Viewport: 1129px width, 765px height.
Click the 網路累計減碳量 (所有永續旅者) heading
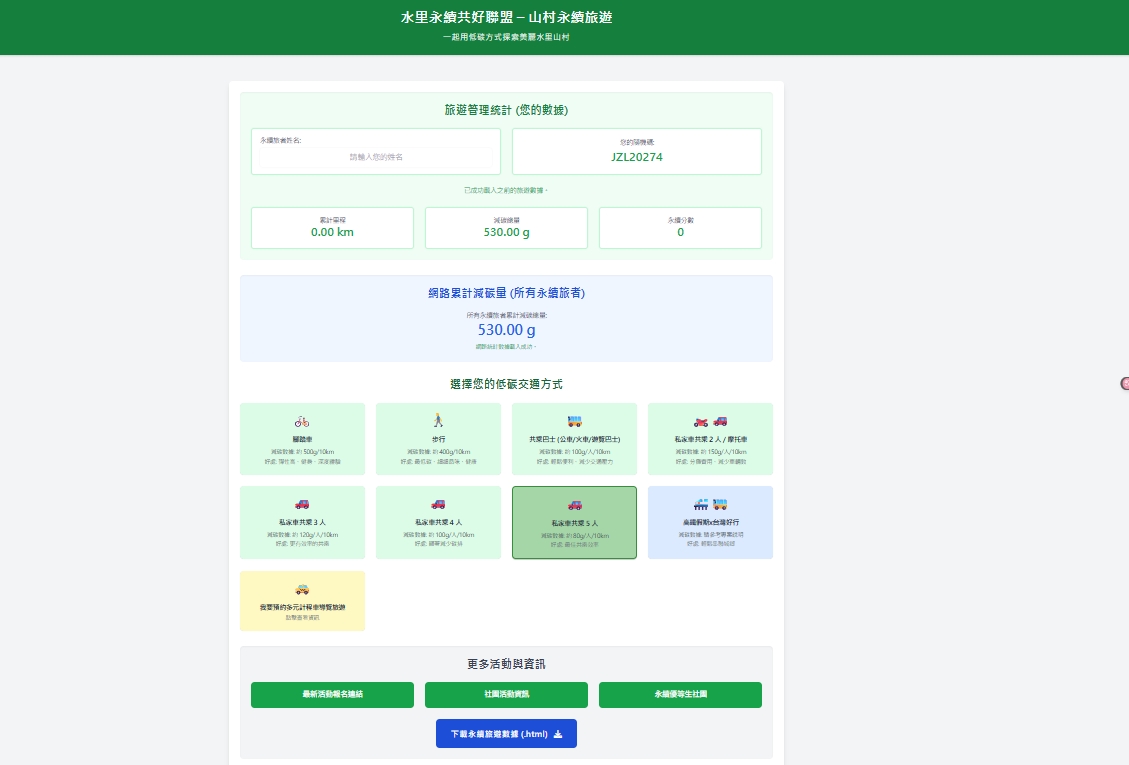click(506, 293)
